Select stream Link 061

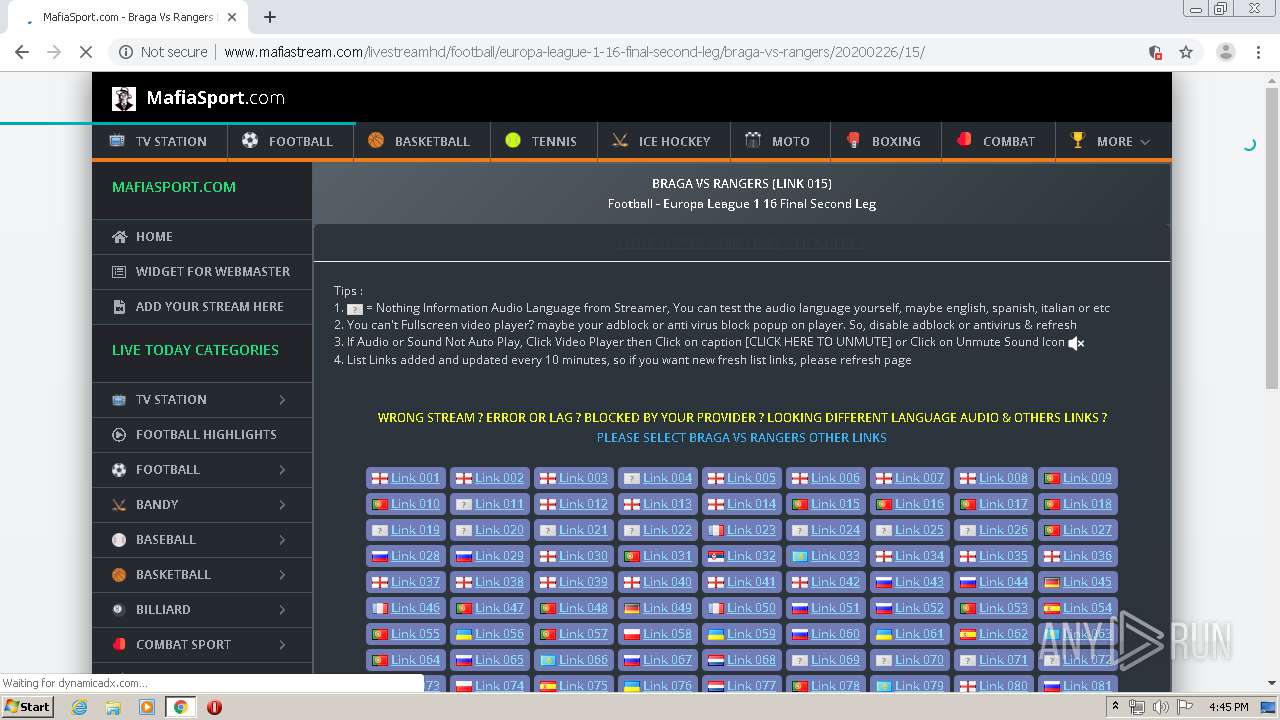pyautogui.click(x=909, y=634)
